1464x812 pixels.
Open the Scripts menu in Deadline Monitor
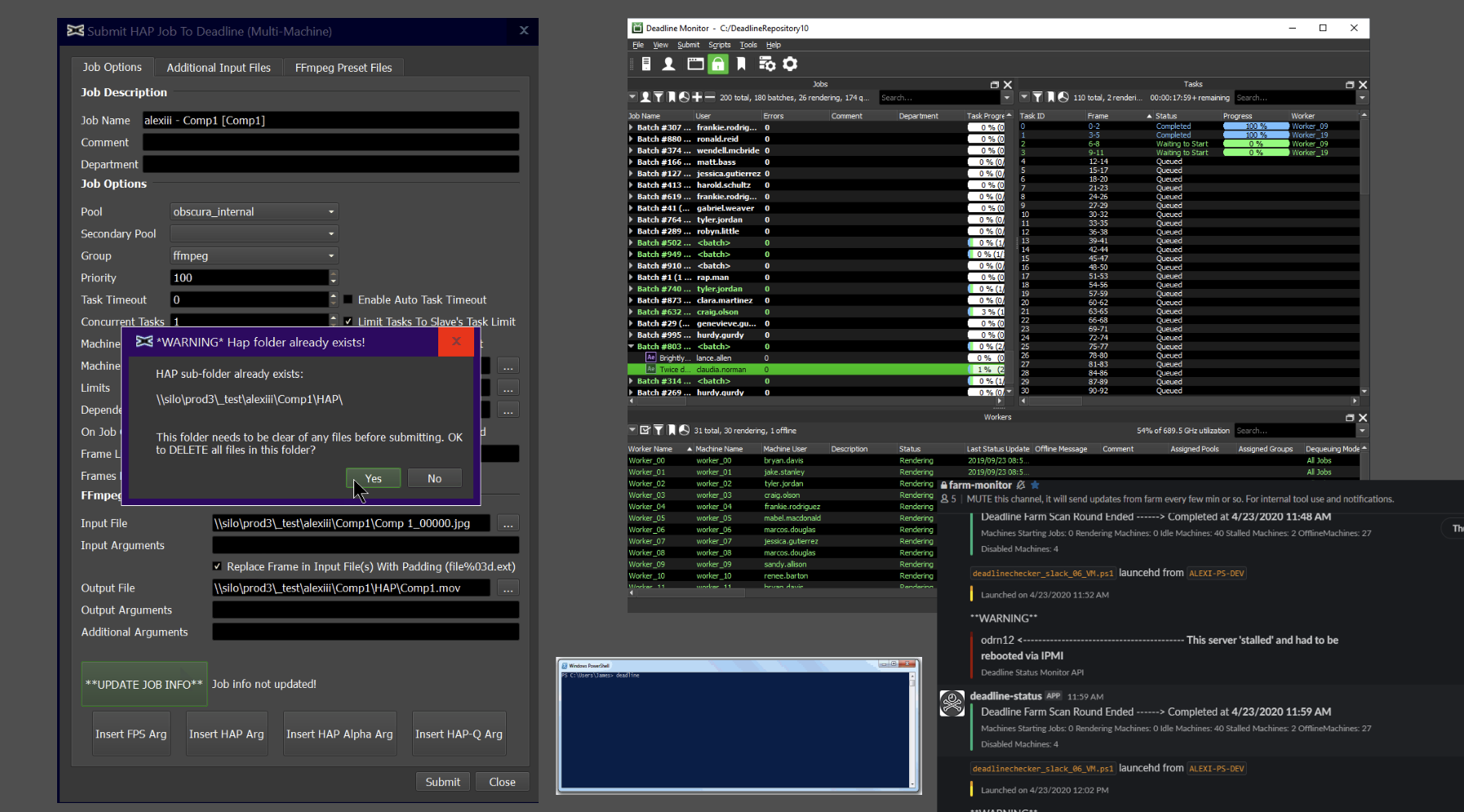tap(719, 45)
